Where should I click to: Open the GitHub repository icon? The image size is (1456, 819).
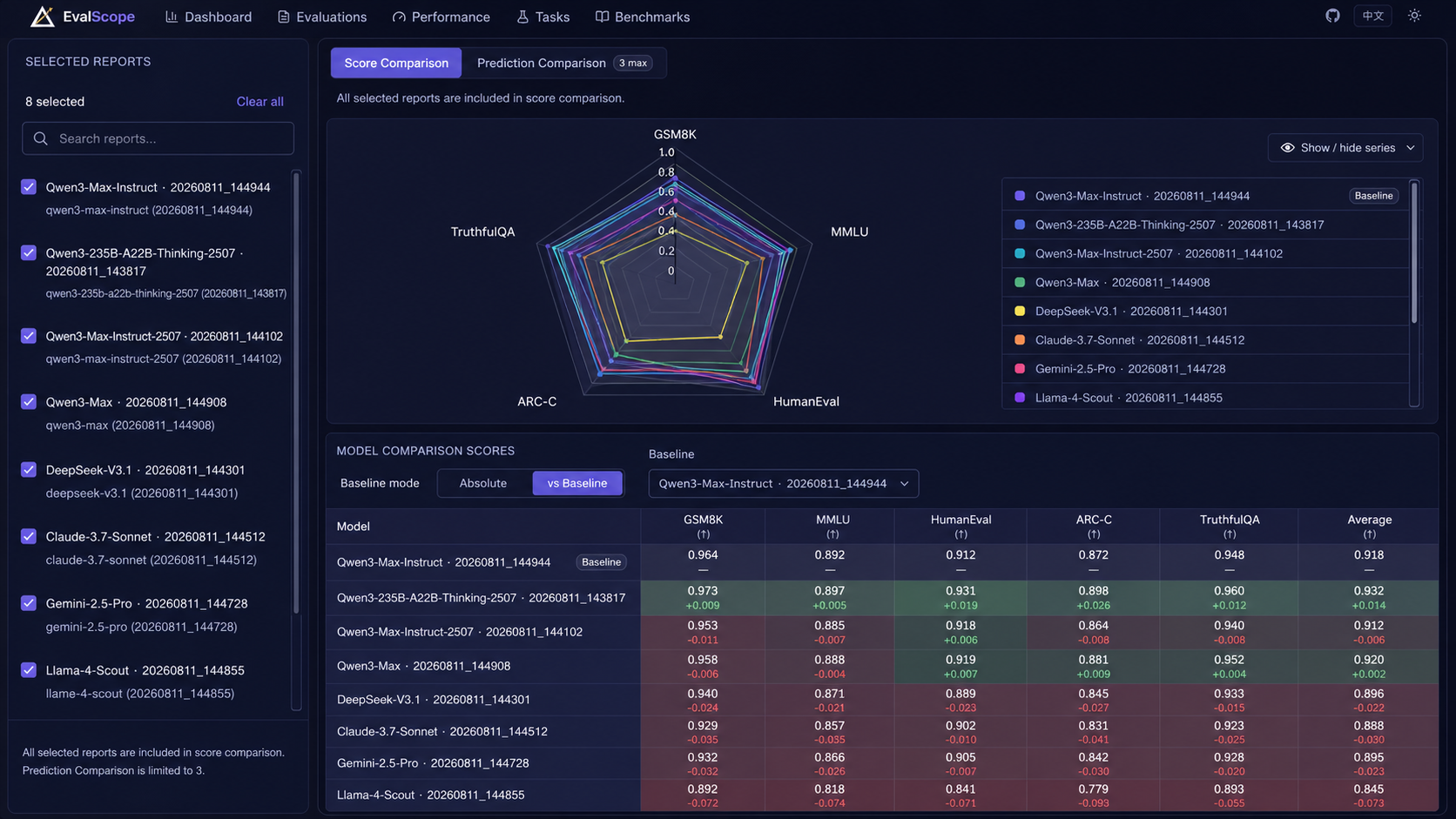[1332, 16]
